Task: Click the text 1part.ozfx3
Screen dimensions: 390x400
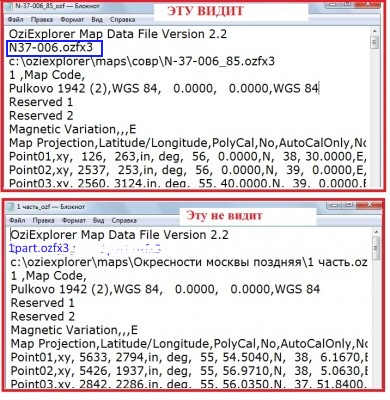Action: 40,248
